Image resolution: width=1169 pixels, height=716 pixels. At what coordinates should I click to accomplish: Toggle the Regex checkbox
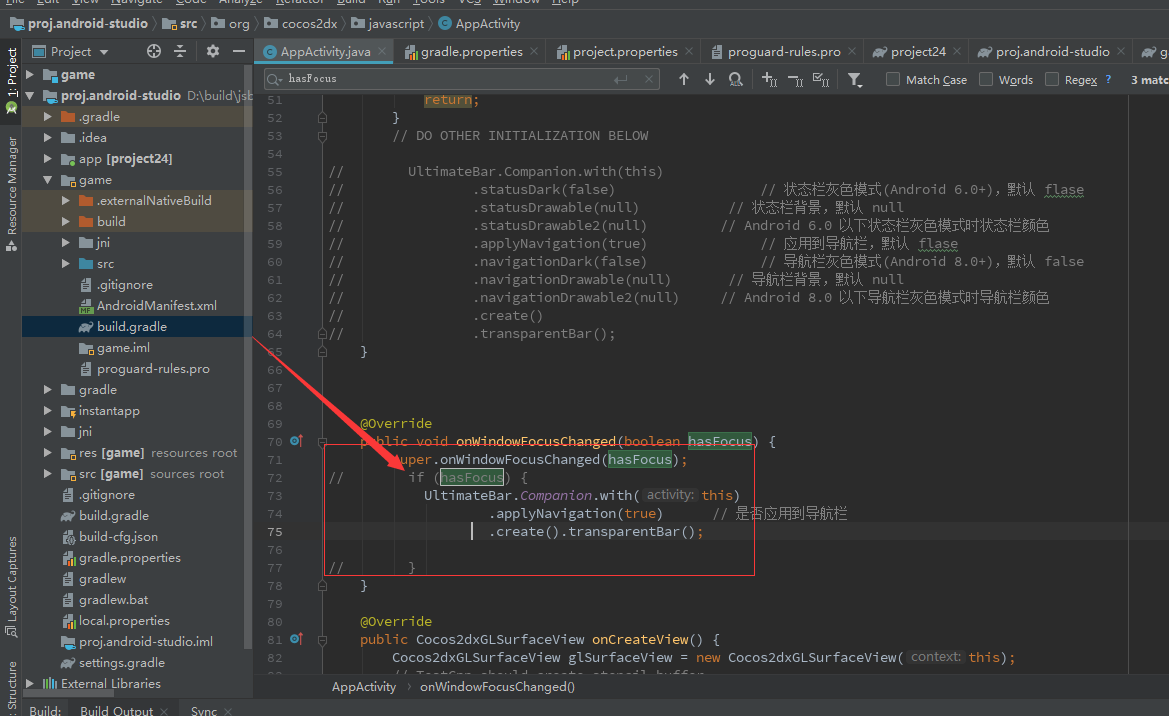pos(1052,79)
